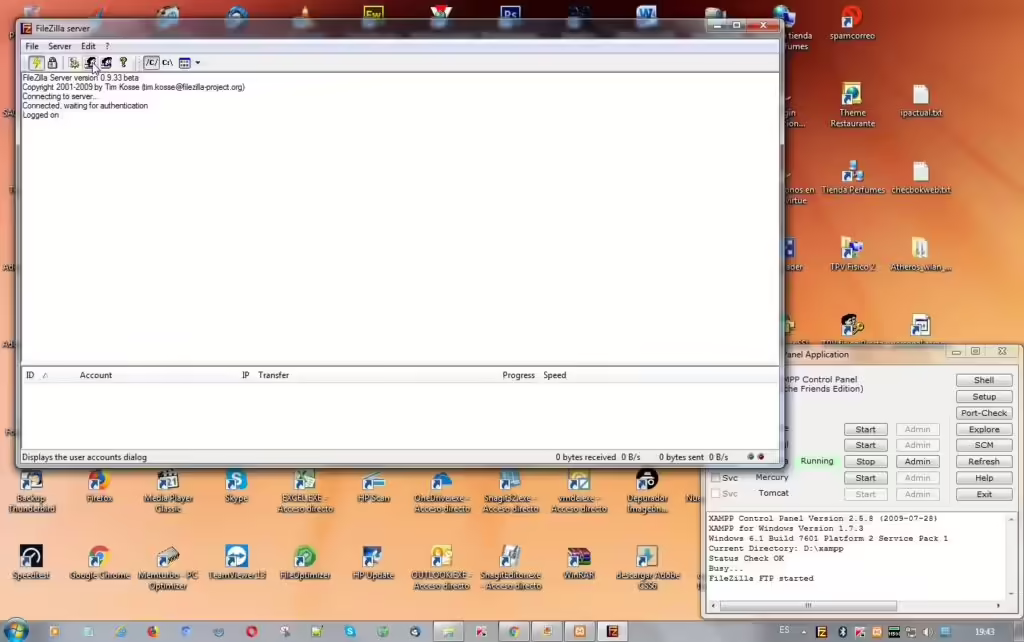Click 'FileZilla FTP started' log line in XAMPP

(x=761, y=579)
